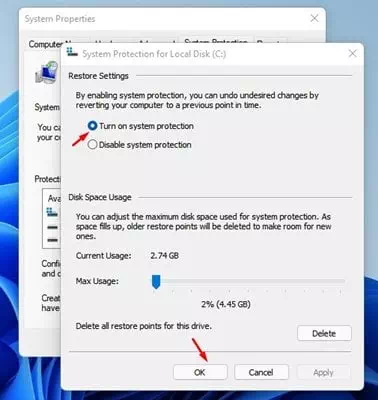Click the drive icon in dialog title bar
The width and height of the screenshot is (378, 400).
pyautogui.click(x=72, y=52)
